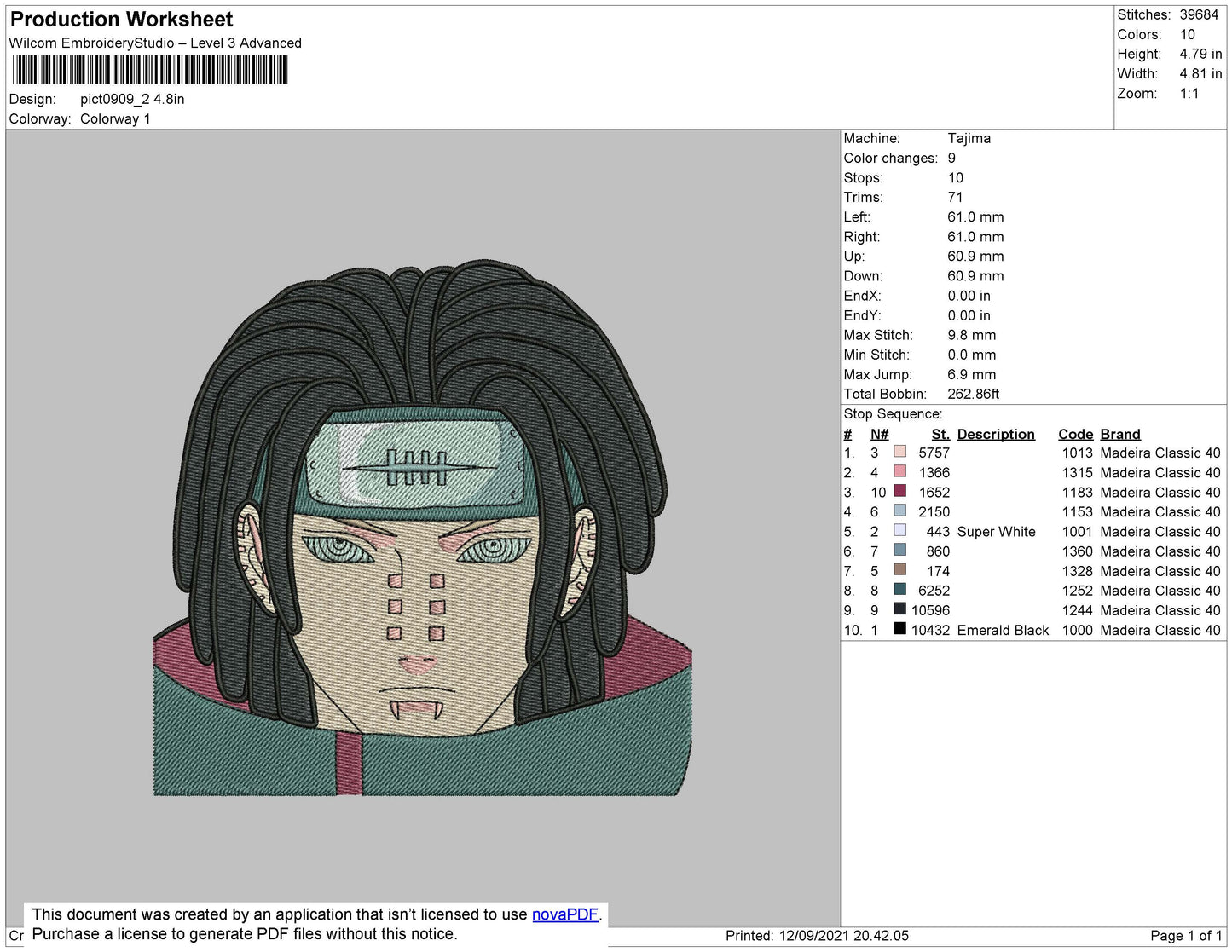Click the code '1252' in row 8
1232x952 pixels.
click(x=1077, y=591)
